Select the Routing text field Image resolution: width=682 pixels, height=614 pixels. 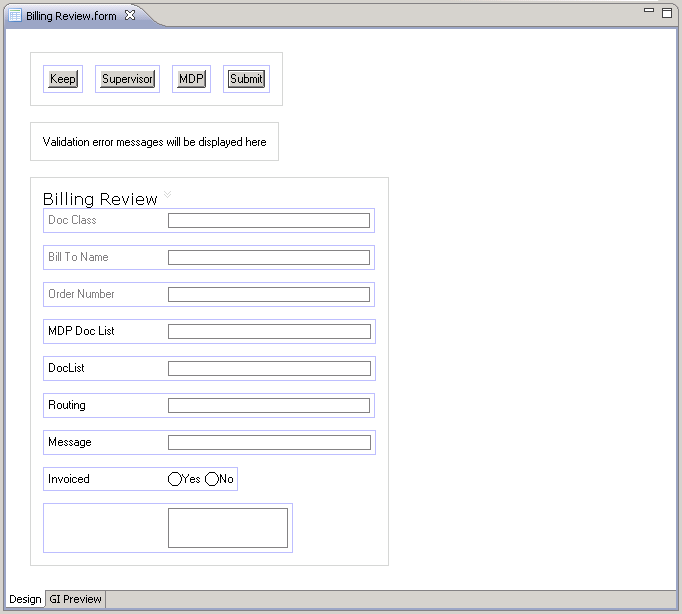tap(269, 405)
